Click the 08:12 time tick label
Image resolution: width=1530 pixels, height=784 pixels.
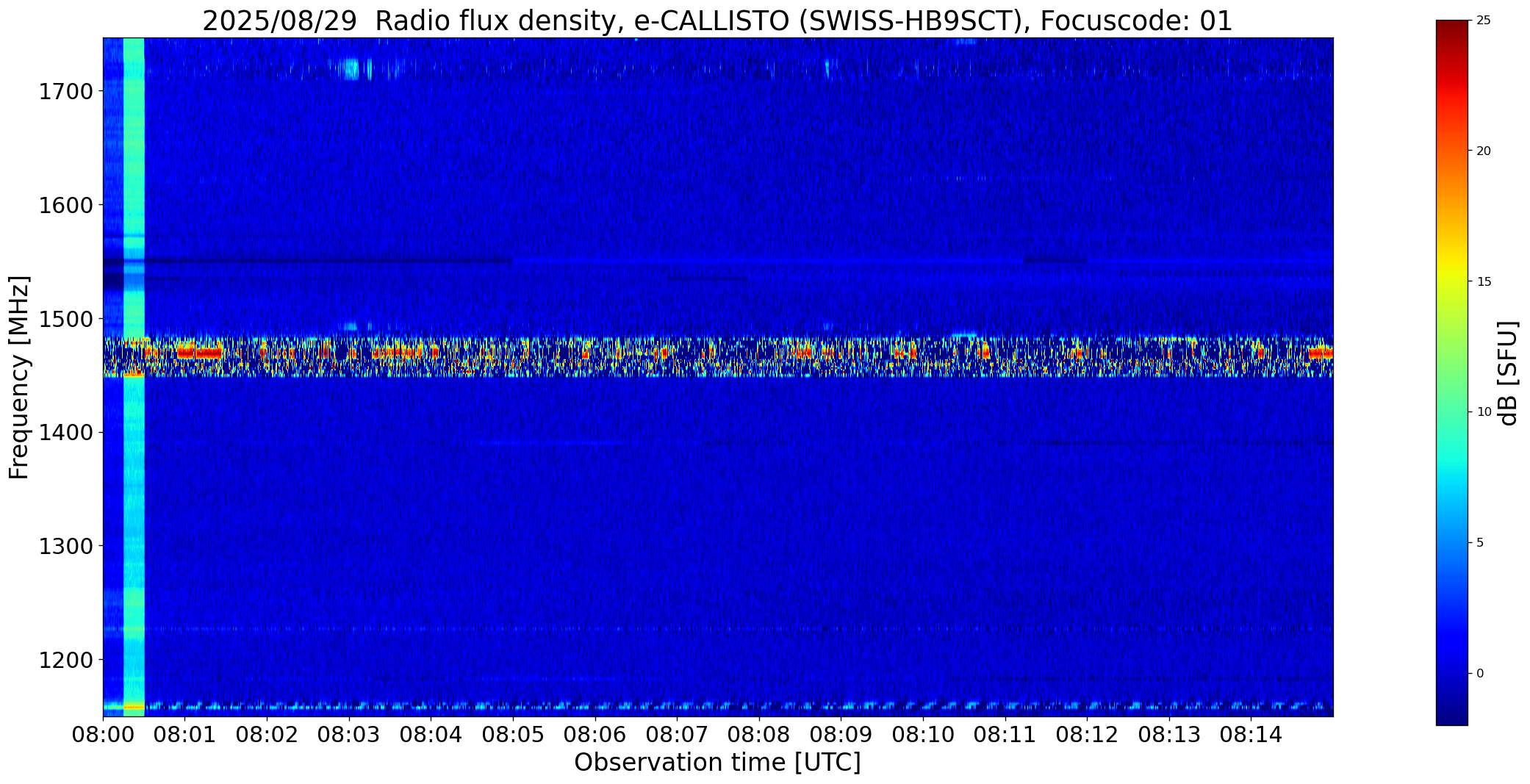pos(1087,734)
